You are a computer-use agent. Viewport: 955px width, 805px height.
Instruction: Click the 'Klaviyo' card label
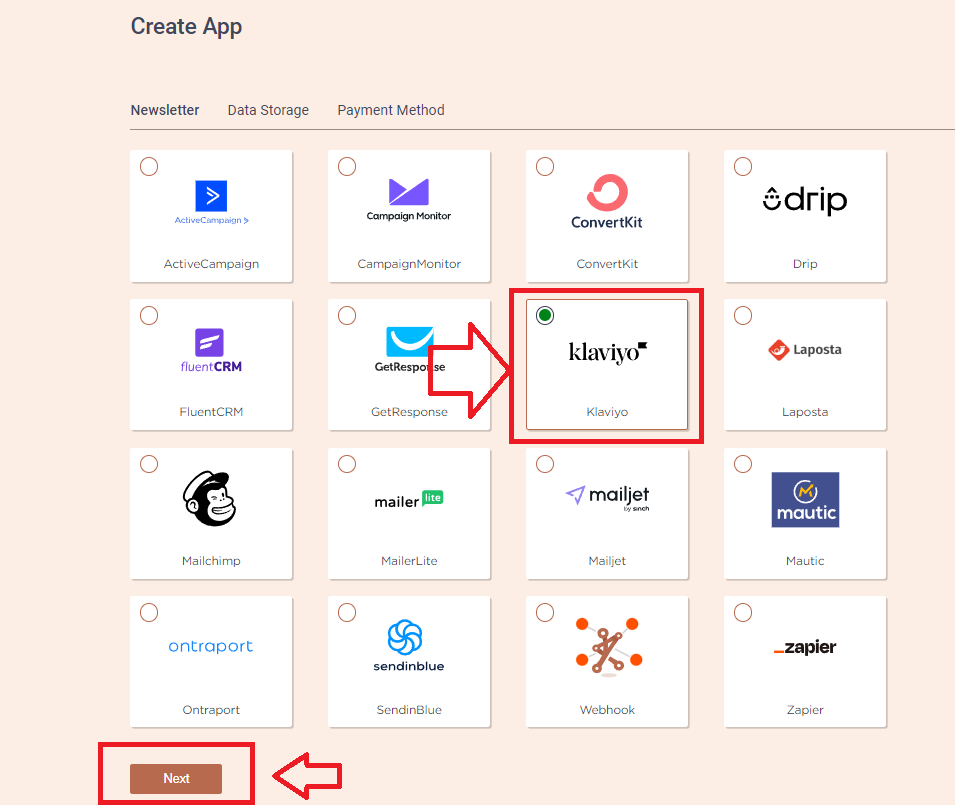point(607,412)
